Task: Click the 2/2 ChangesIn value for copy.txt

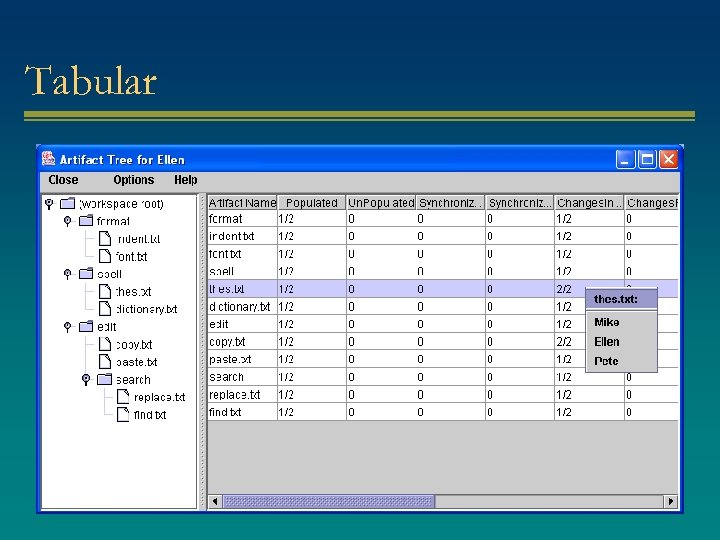Action: (x=564, y=342)
